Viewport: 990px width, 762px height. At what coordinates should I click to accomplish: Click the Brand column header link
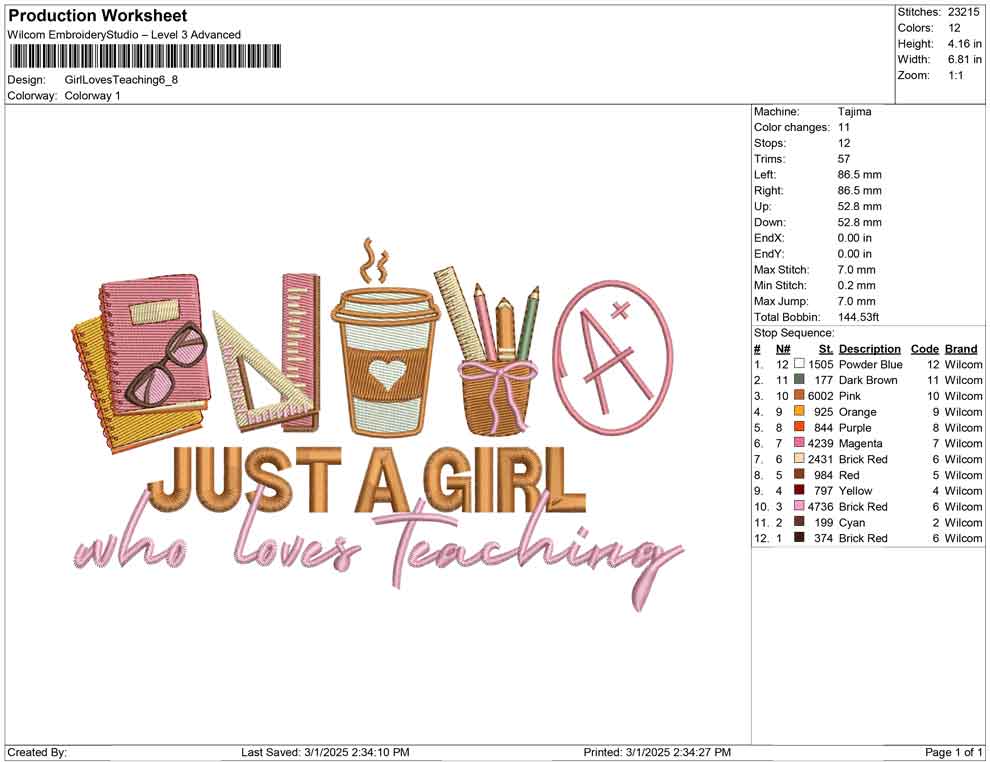[960, 348]
